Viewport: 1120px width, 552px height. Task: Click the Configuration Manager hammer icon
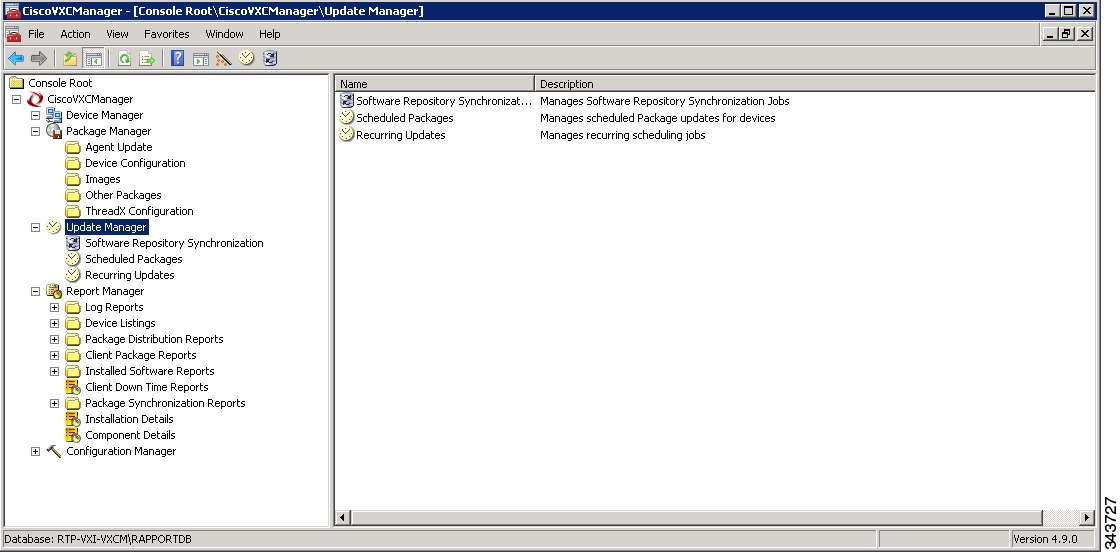(x=54, y=451)
